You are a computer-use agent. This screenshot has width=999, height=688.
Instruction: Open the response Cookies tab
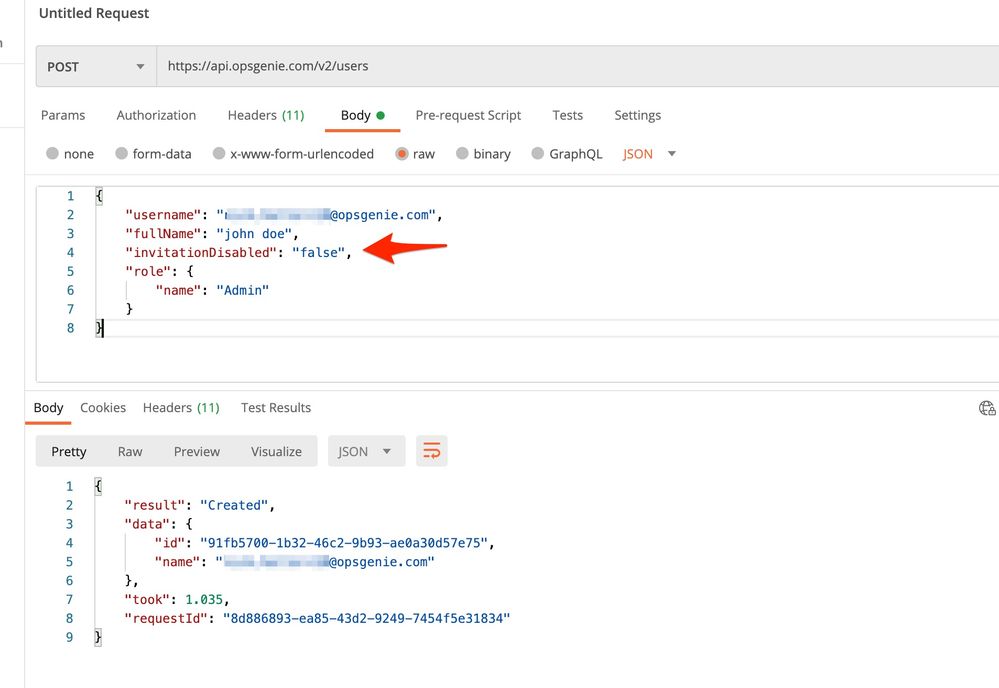(103, 408)
